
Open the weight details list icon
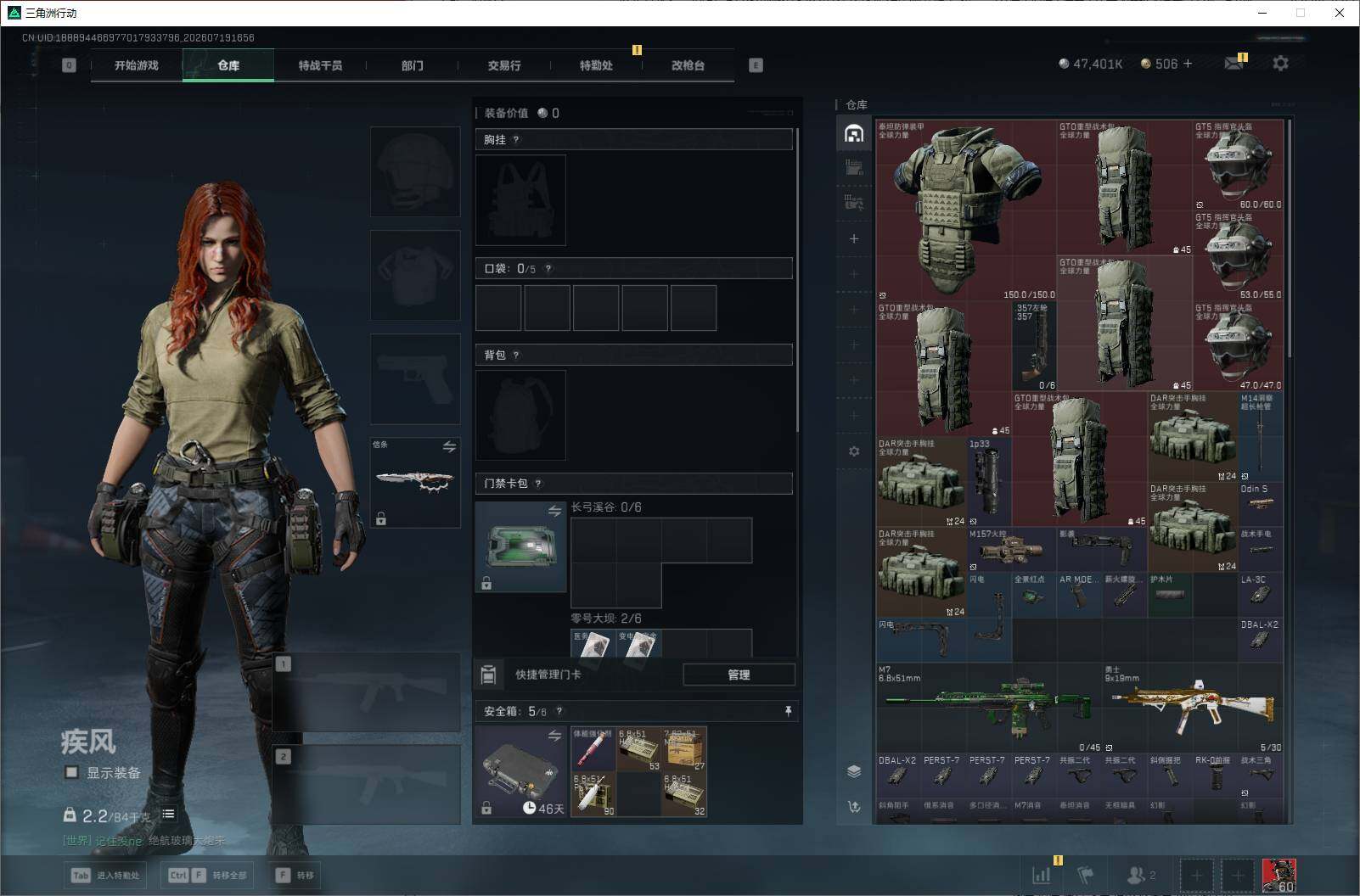pyautogui.click(x=169, y=815)
